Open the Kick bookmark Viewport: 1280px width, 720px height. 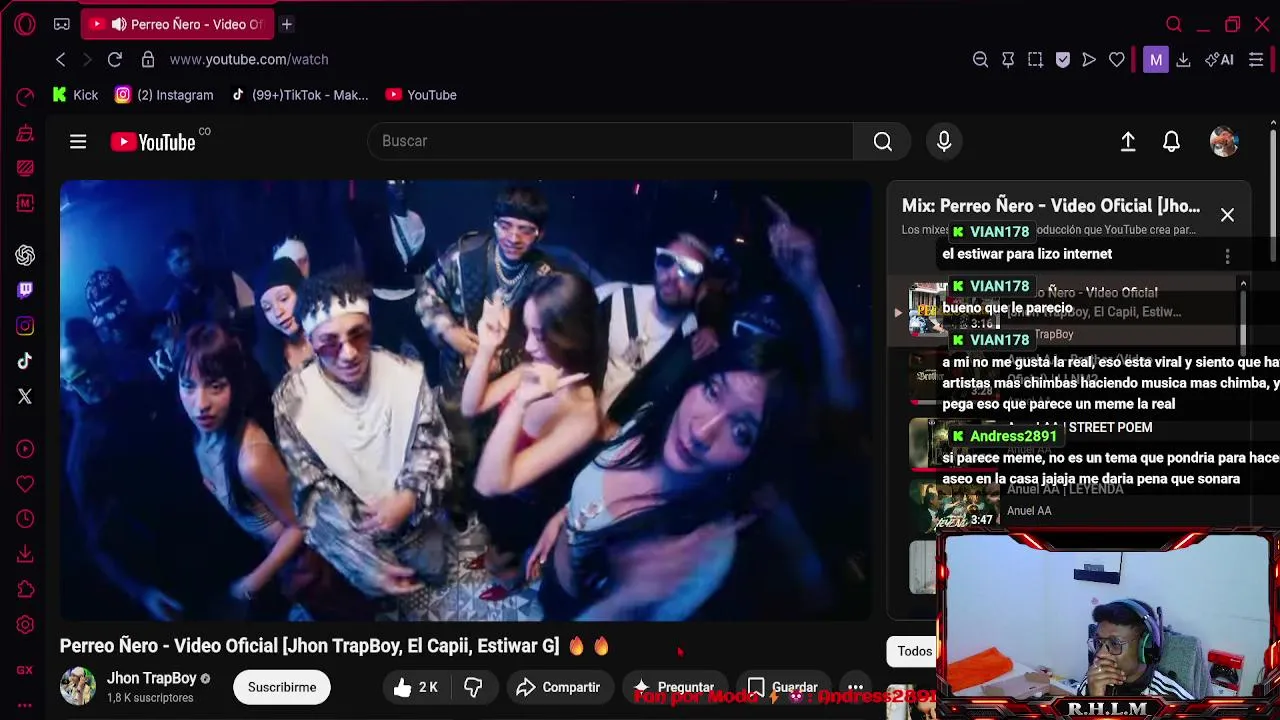coord(75,95)
